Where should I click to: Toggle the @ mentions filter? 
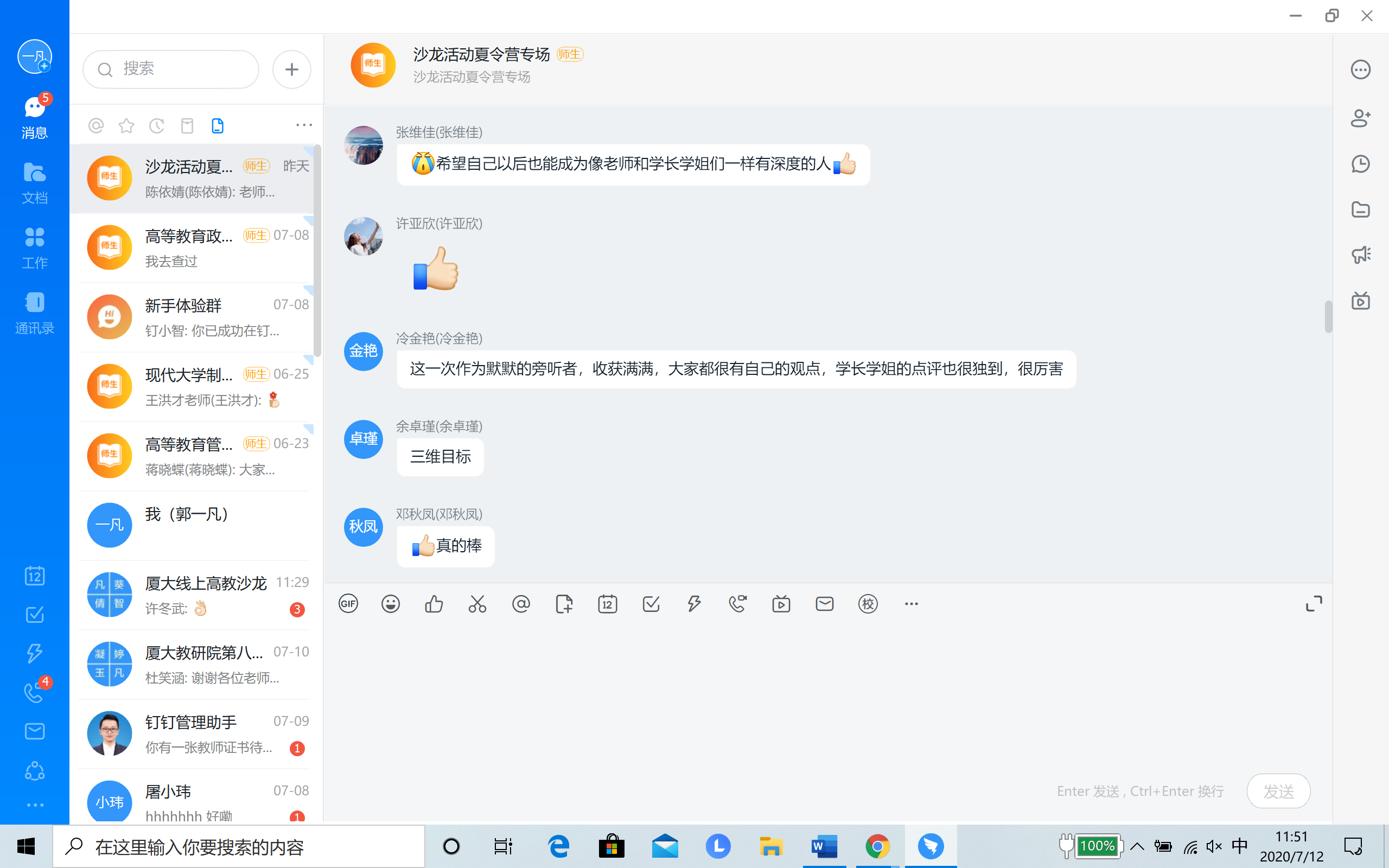pos(96,125)
